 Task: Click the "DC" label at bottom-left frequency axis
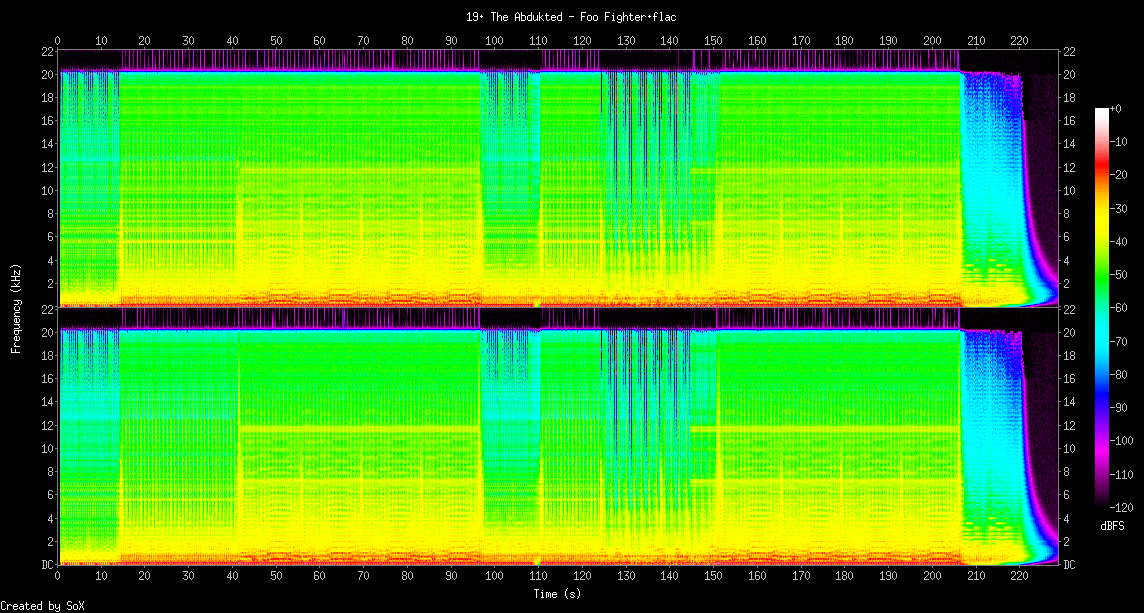[47, 565]
